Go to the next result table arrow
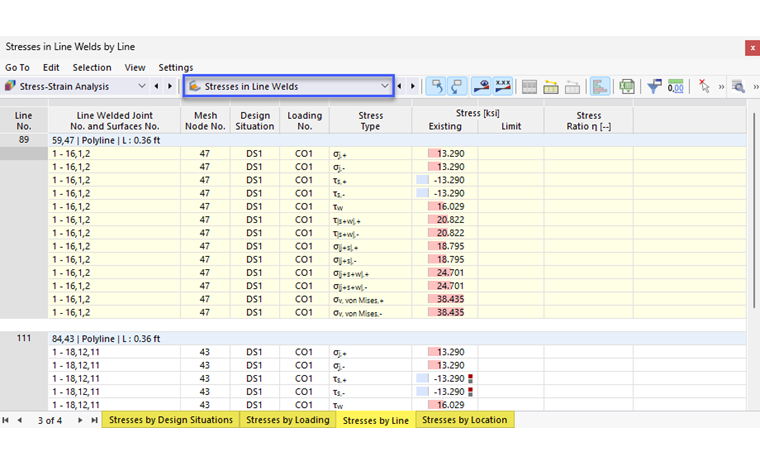760x465 pixels. (x=412, y=86)
